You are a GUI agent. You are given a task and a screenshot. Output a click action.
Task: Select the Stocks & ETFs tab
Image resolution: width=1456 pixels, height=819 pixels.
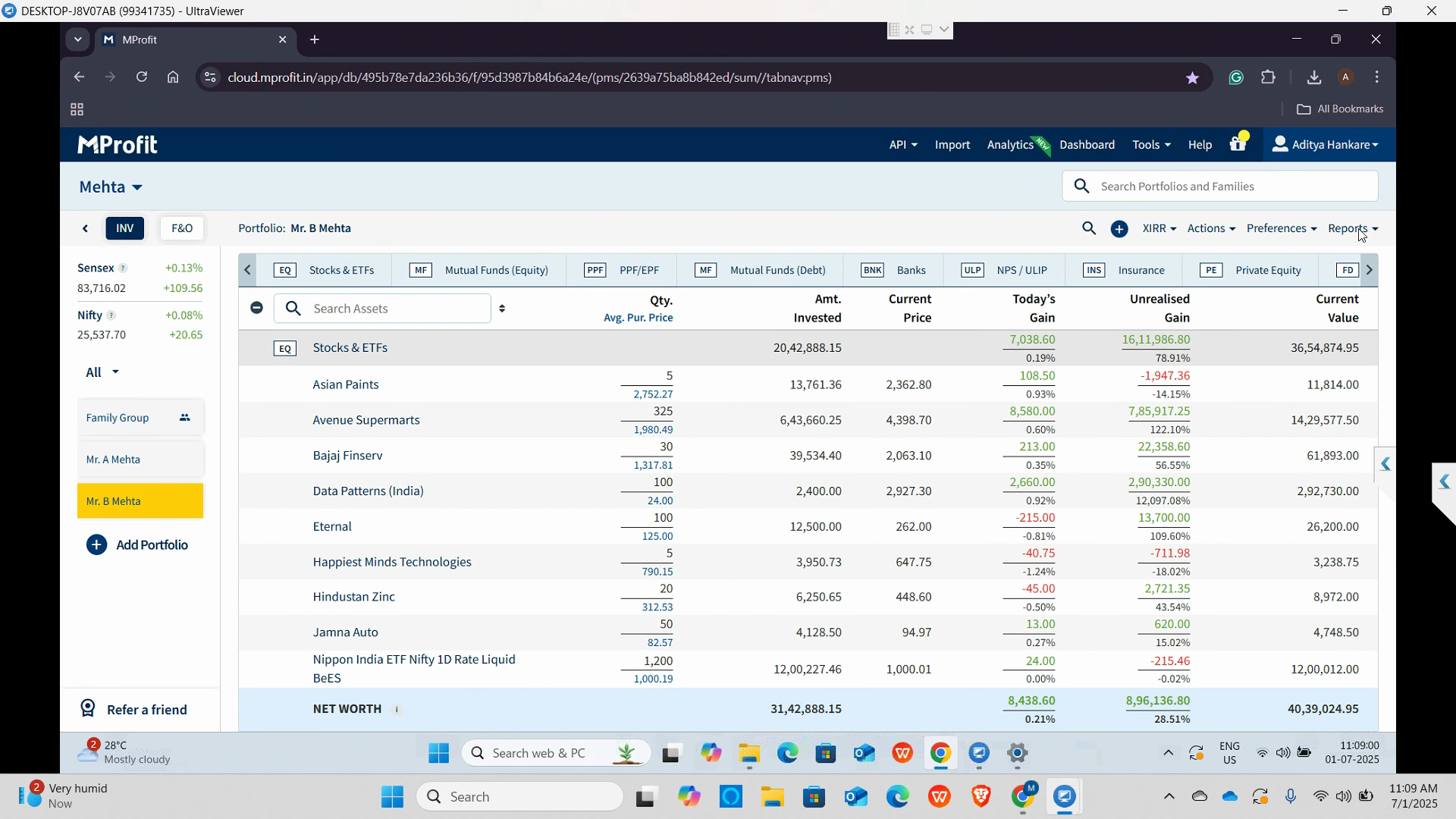click(x=325, y=270)
